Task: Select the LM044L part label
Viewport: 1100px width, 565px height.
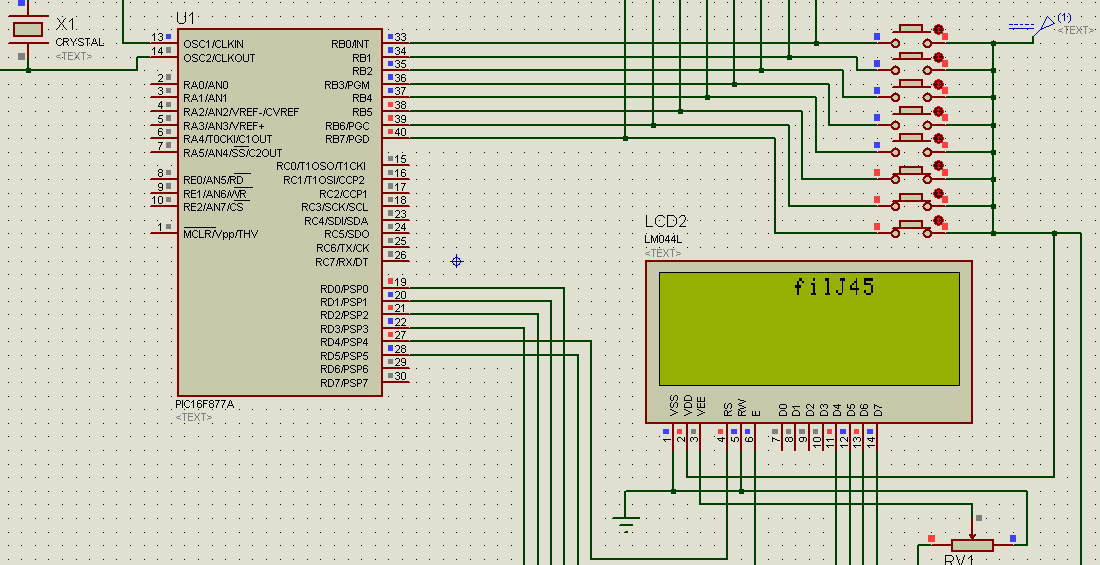Action: (x=663, y=239)
